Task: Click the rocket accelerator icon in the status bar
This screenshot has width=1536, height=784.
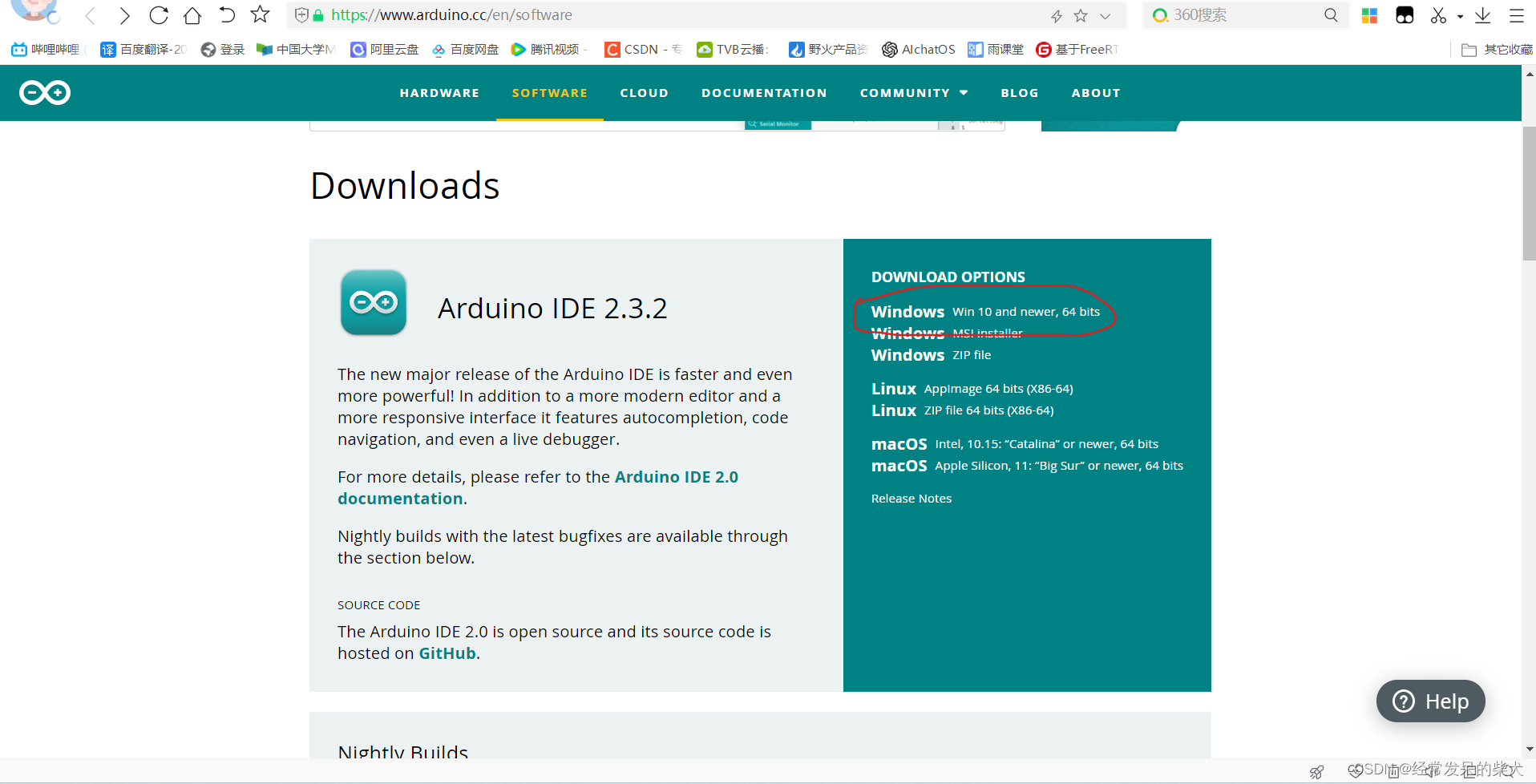Action: coord(1317,772)
